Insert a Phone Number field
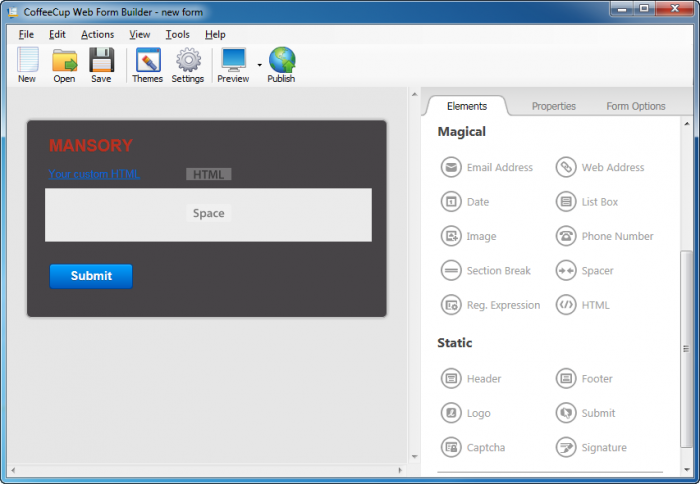This screenshot has width=700, height=484. tap(605, 237)
